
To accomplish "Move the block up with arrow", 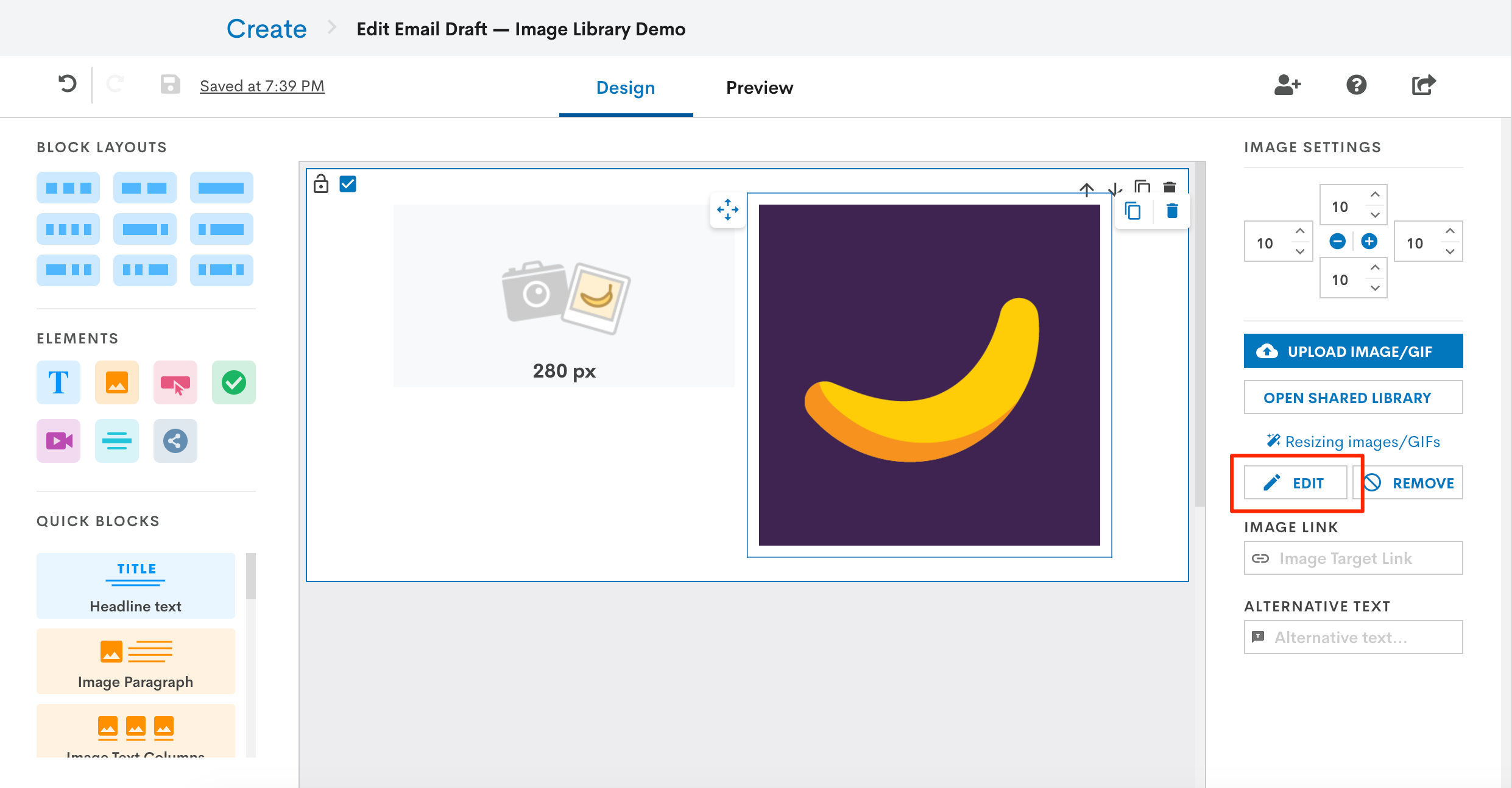I will coord(1087,189).
